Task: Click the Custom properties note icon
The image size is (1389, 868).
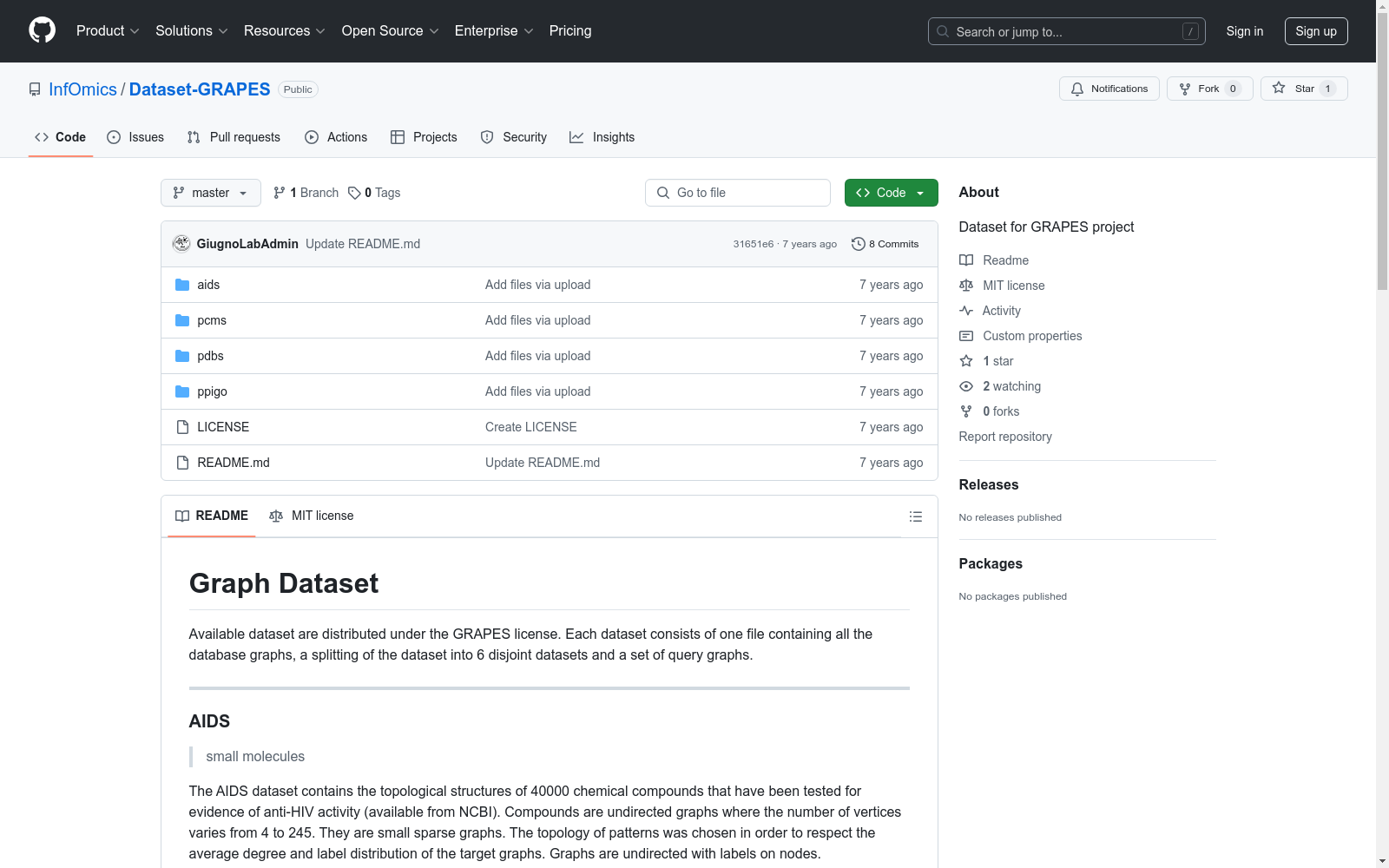Action: tap(966, 336)
